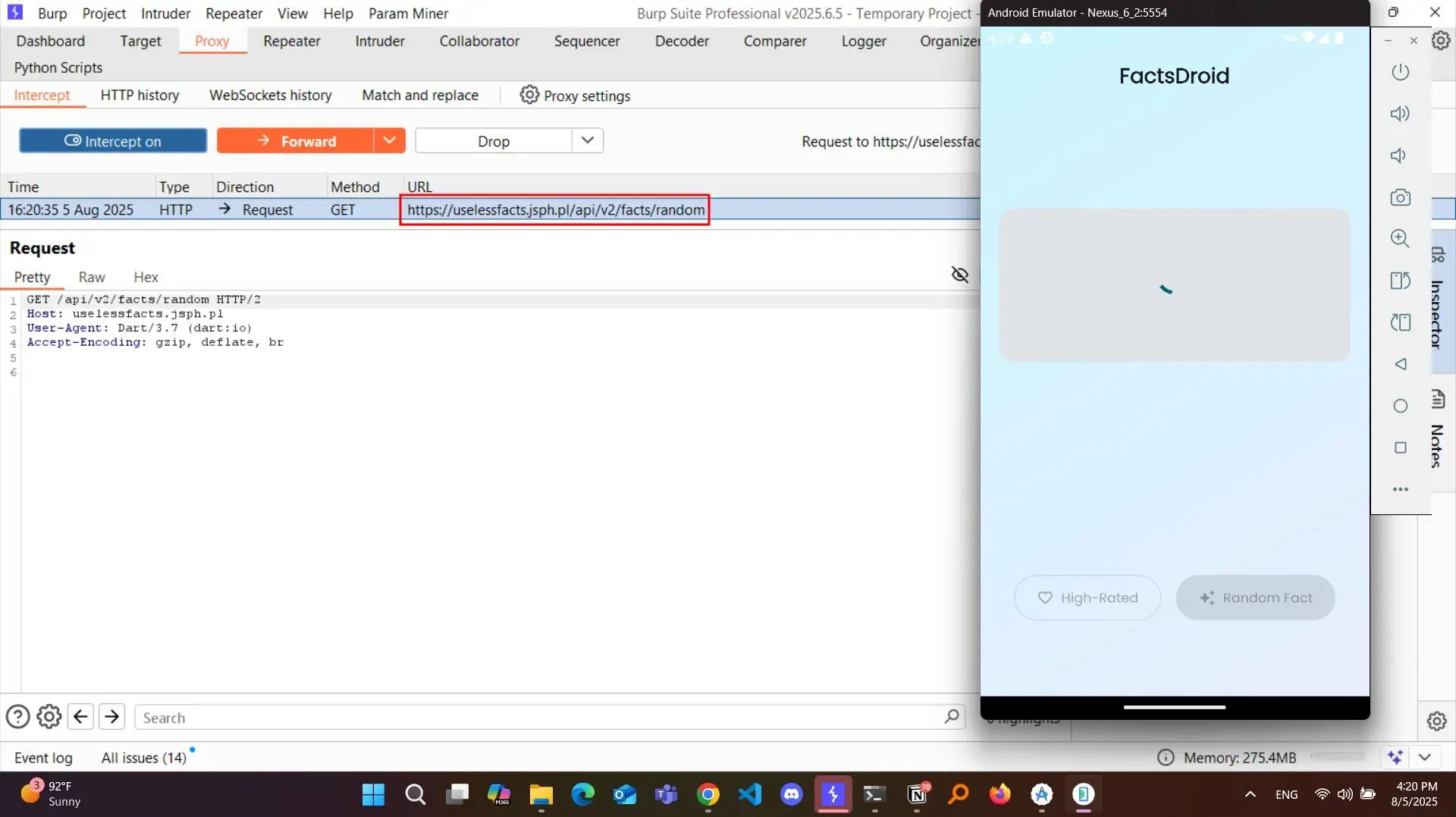Screen dimensions: 1456x817
Task: Open the Repeater tab
Action: pyautogui.click(x=291, y=41)
